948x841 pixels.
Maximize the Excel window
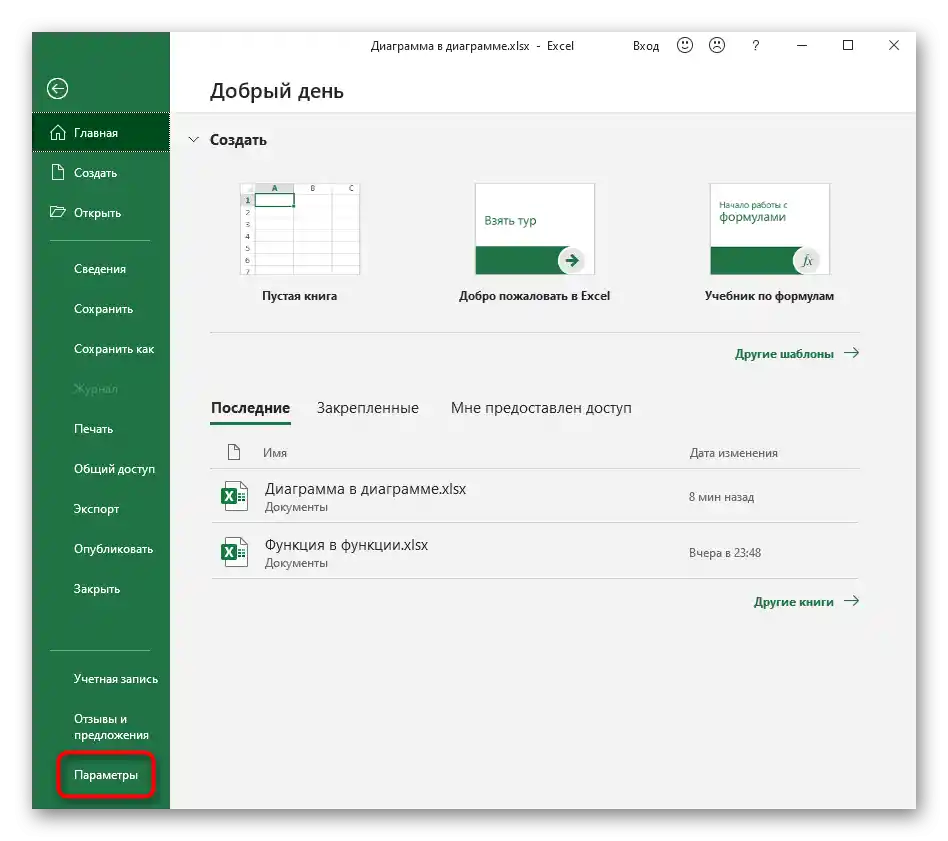848,45
